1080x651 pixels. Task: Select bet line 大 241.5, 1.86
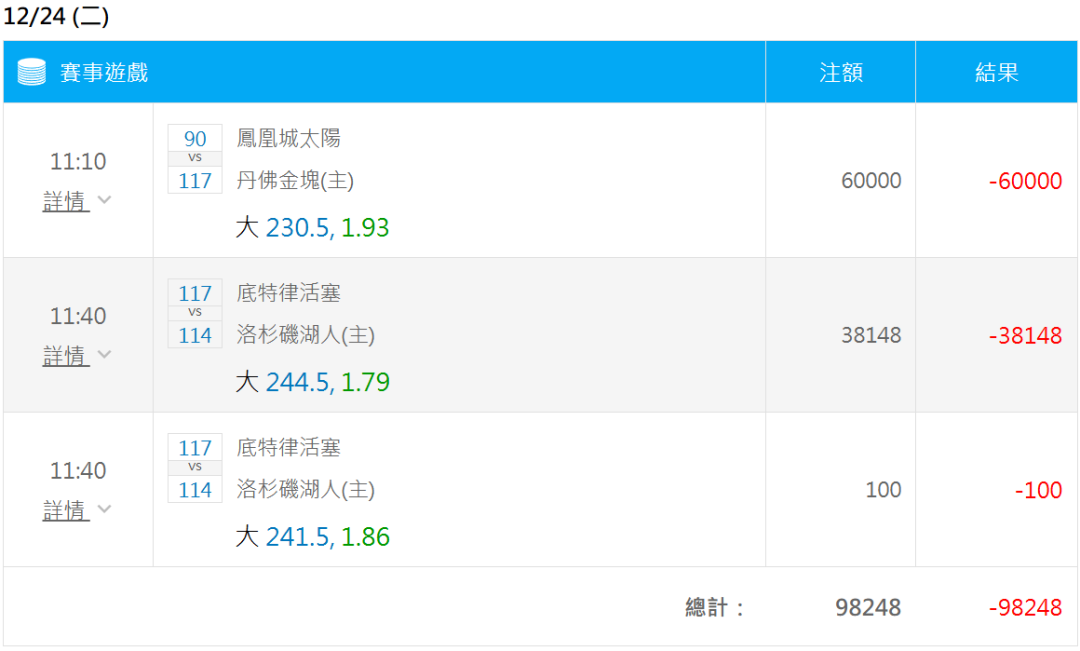click(x=313, y=537)
